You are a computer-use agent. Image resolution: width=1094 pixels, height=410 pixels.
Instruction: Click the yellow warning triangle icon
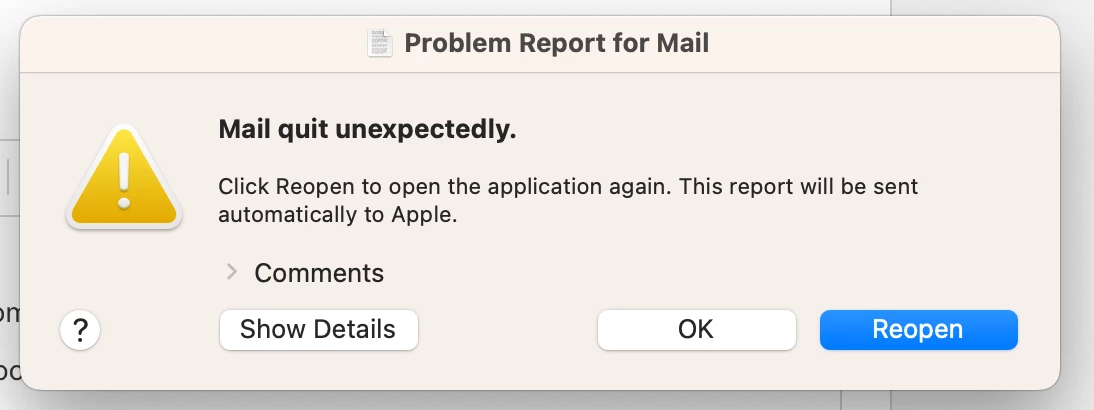[x=124, y=180]
